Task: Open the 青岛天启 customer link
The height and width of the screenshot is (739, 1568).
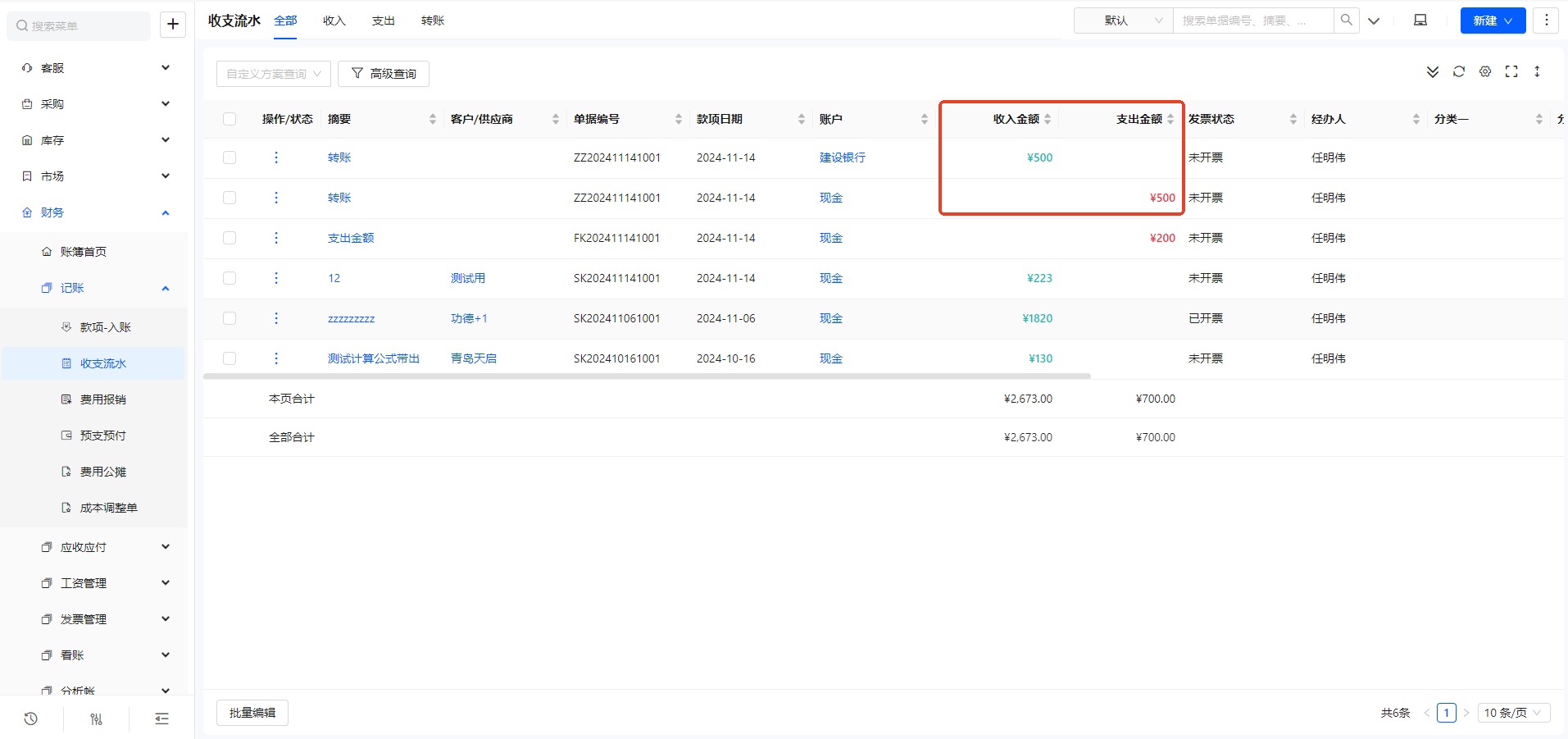Action: coord(474,358)
